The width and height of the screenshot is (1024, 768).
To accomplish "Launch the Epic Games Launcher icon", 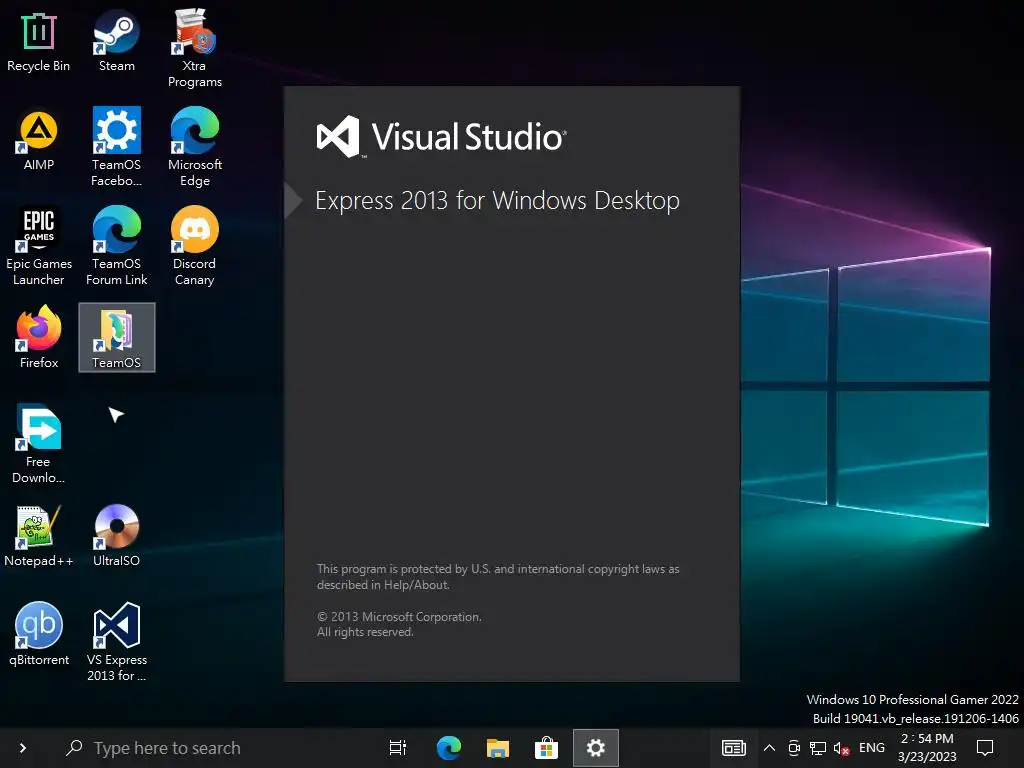I will (39, 247).
